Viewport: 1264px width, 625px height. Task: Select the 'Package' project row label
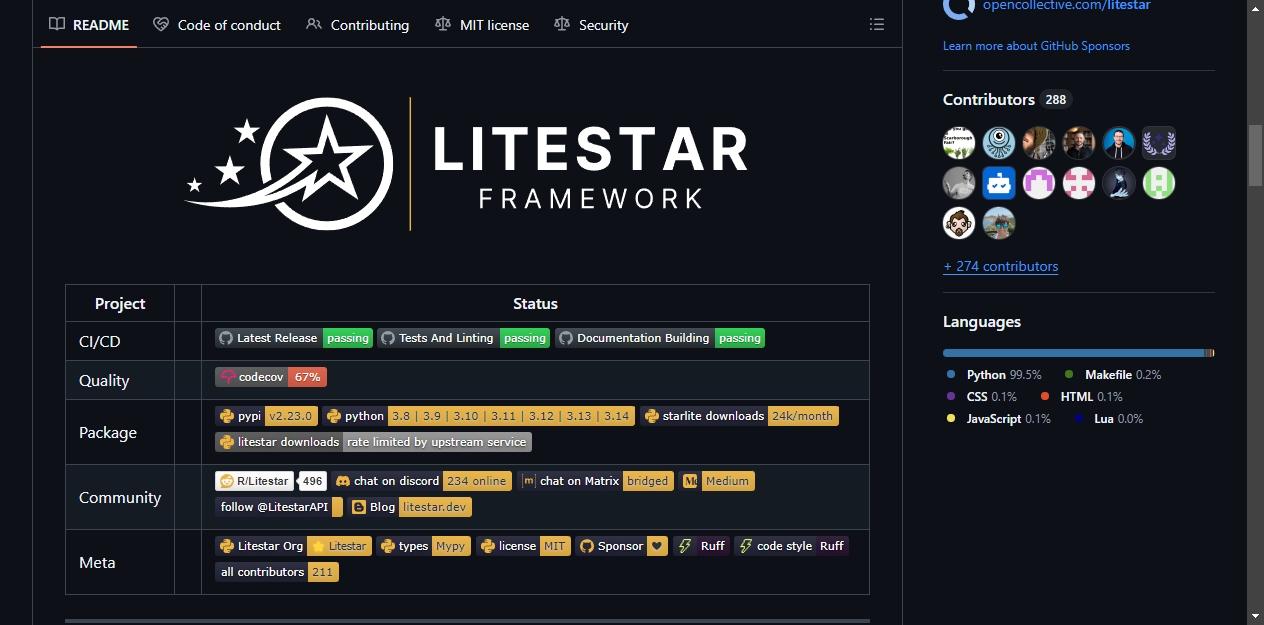click(x=108, y=432)
